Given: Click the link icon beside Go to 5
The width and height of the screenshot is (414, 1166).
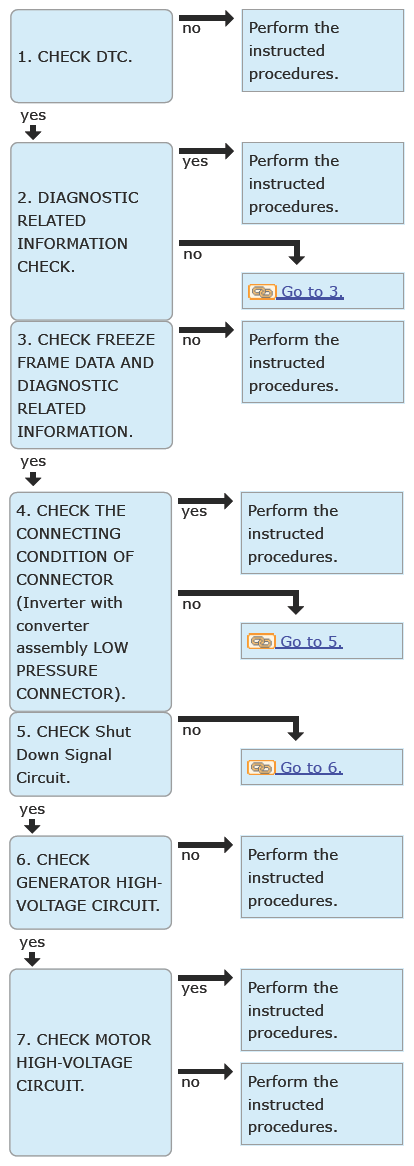Looking at the screenshot, I should [261, 641].
